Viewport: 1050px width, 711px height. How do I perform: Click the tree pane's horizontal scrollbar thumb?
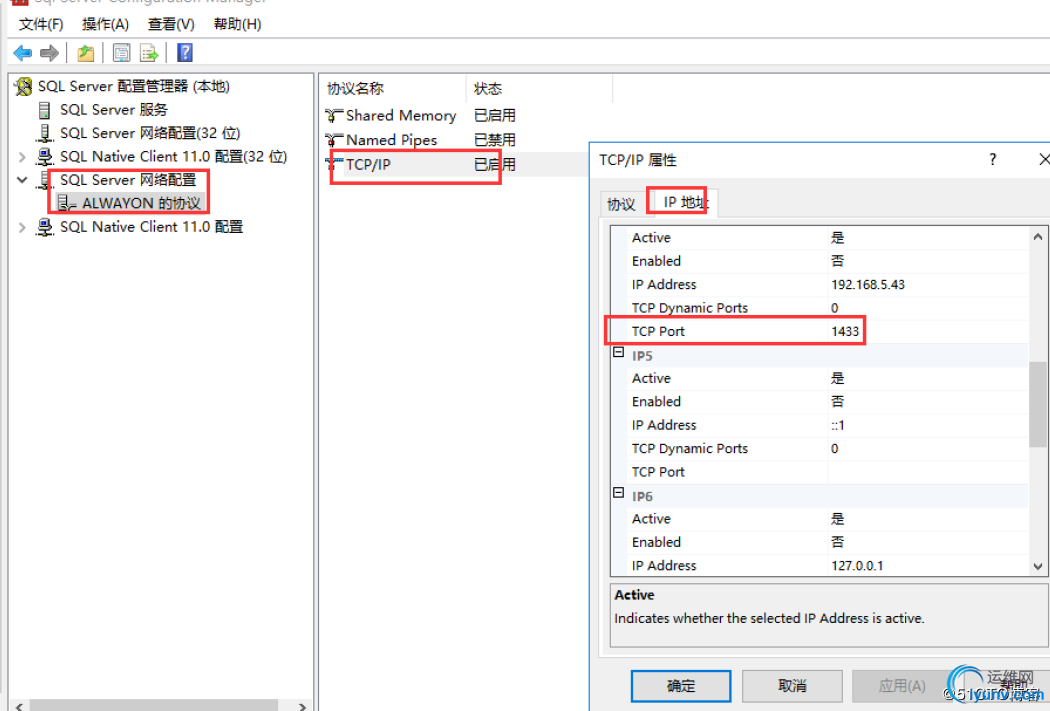coord(154,706)
